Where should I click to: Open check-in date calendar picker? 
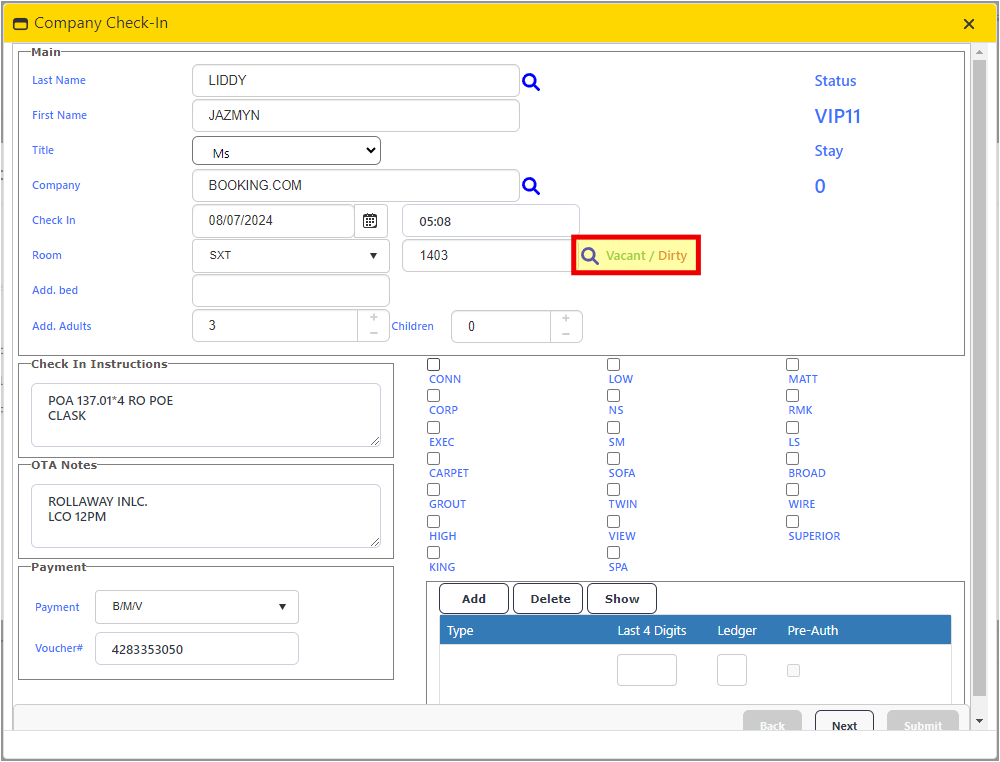(x=370, y=221)
